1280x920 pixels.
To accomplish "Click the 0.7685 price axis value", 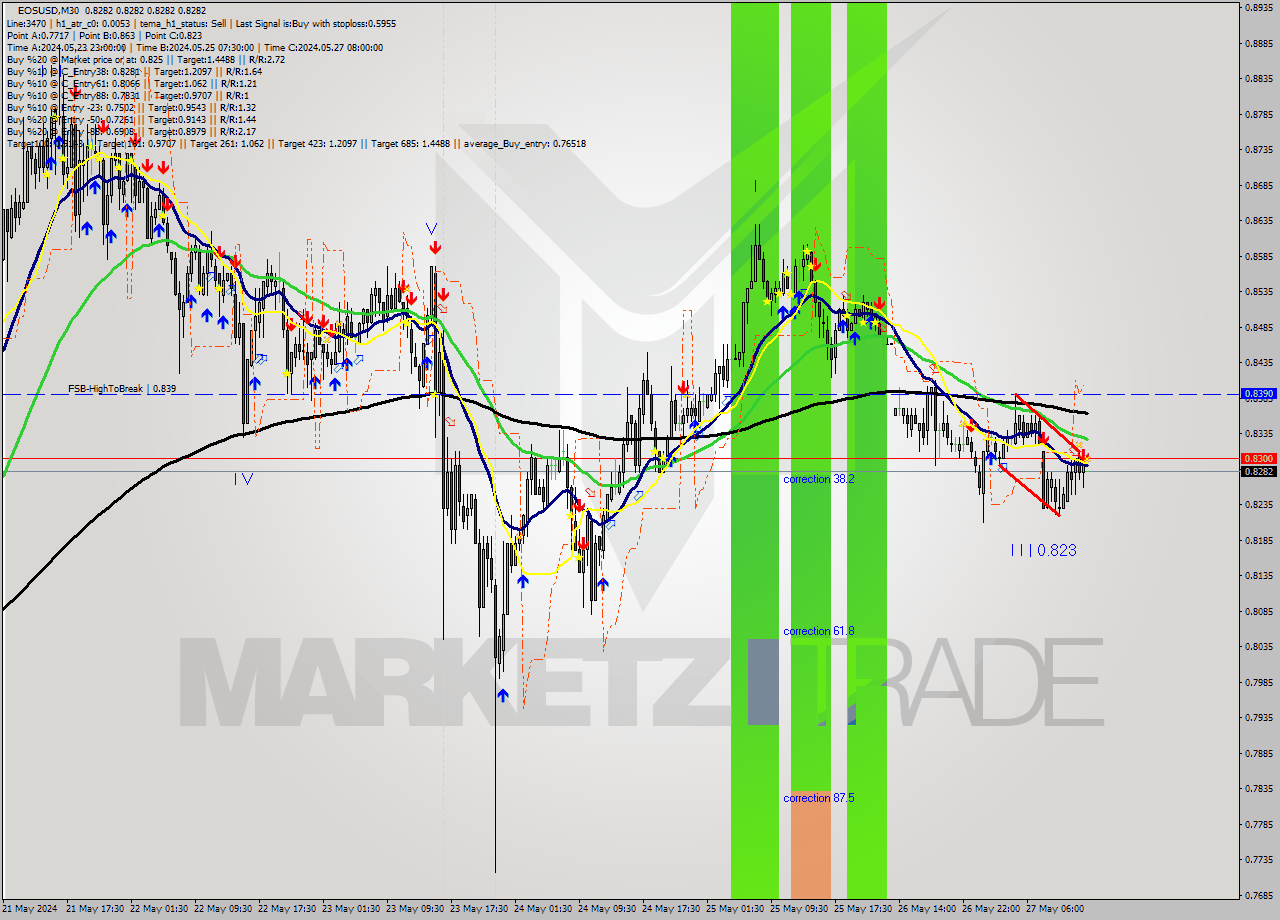I will point(1258,895).
